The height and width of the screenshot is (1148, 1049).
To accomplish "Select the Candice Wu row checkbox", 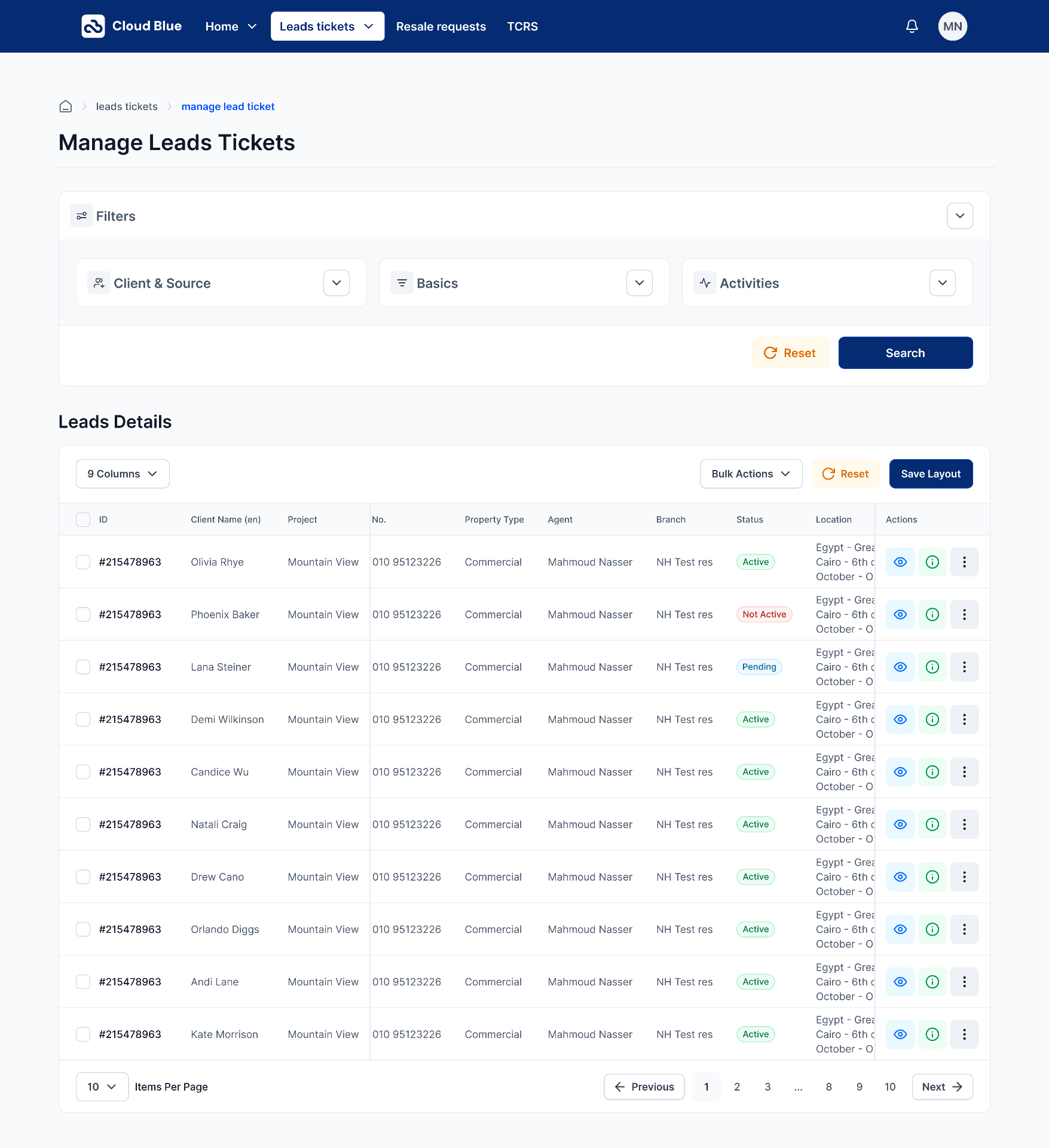I will click(x=83, y=772).
